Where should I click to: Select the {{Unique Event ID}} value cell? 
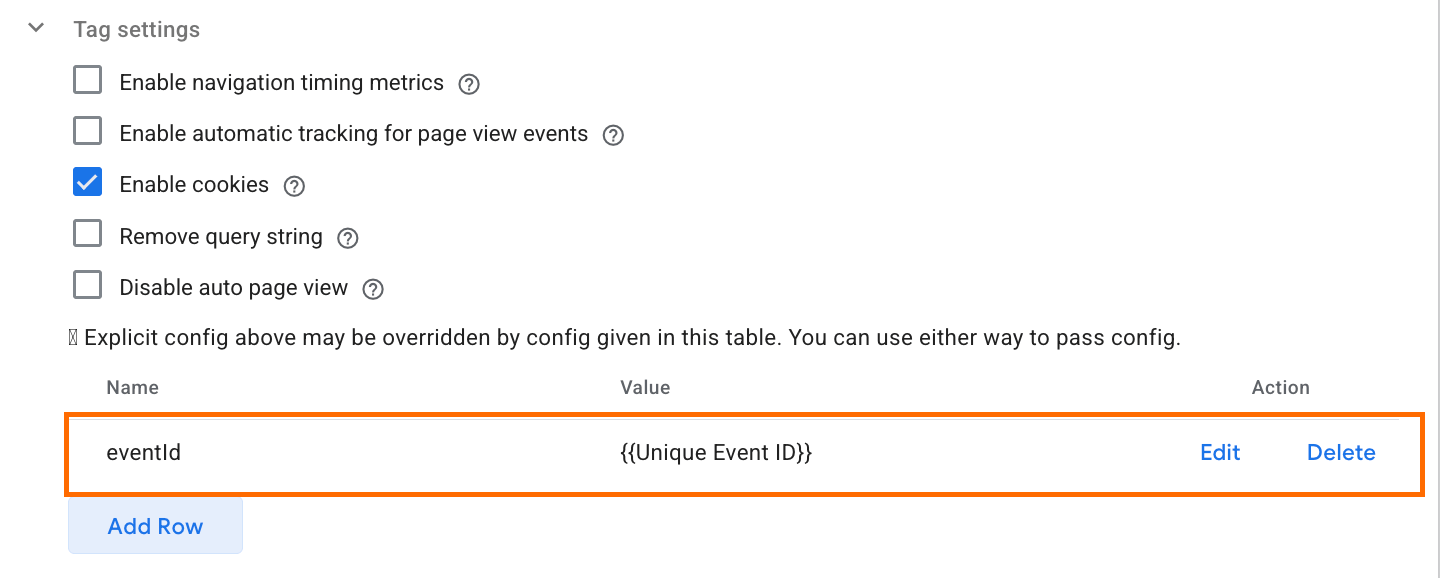click(716, 453)
